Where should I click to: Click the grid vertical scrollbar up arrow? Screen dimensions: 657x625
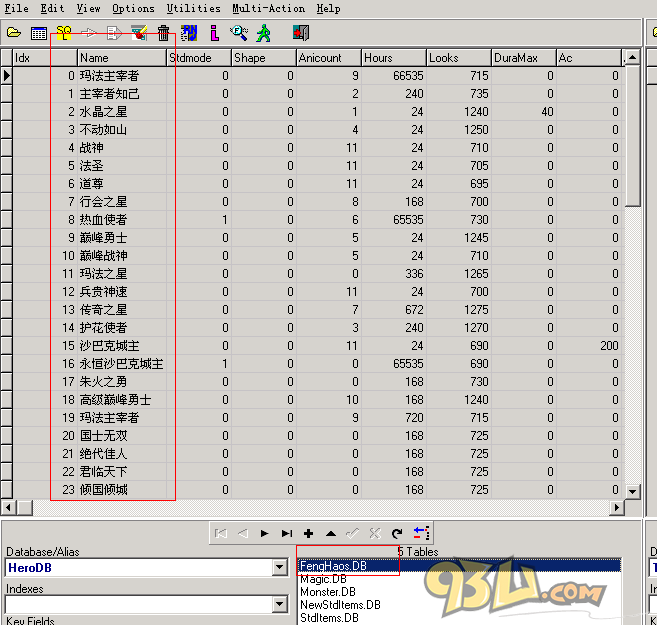click(x=632, y=57)
